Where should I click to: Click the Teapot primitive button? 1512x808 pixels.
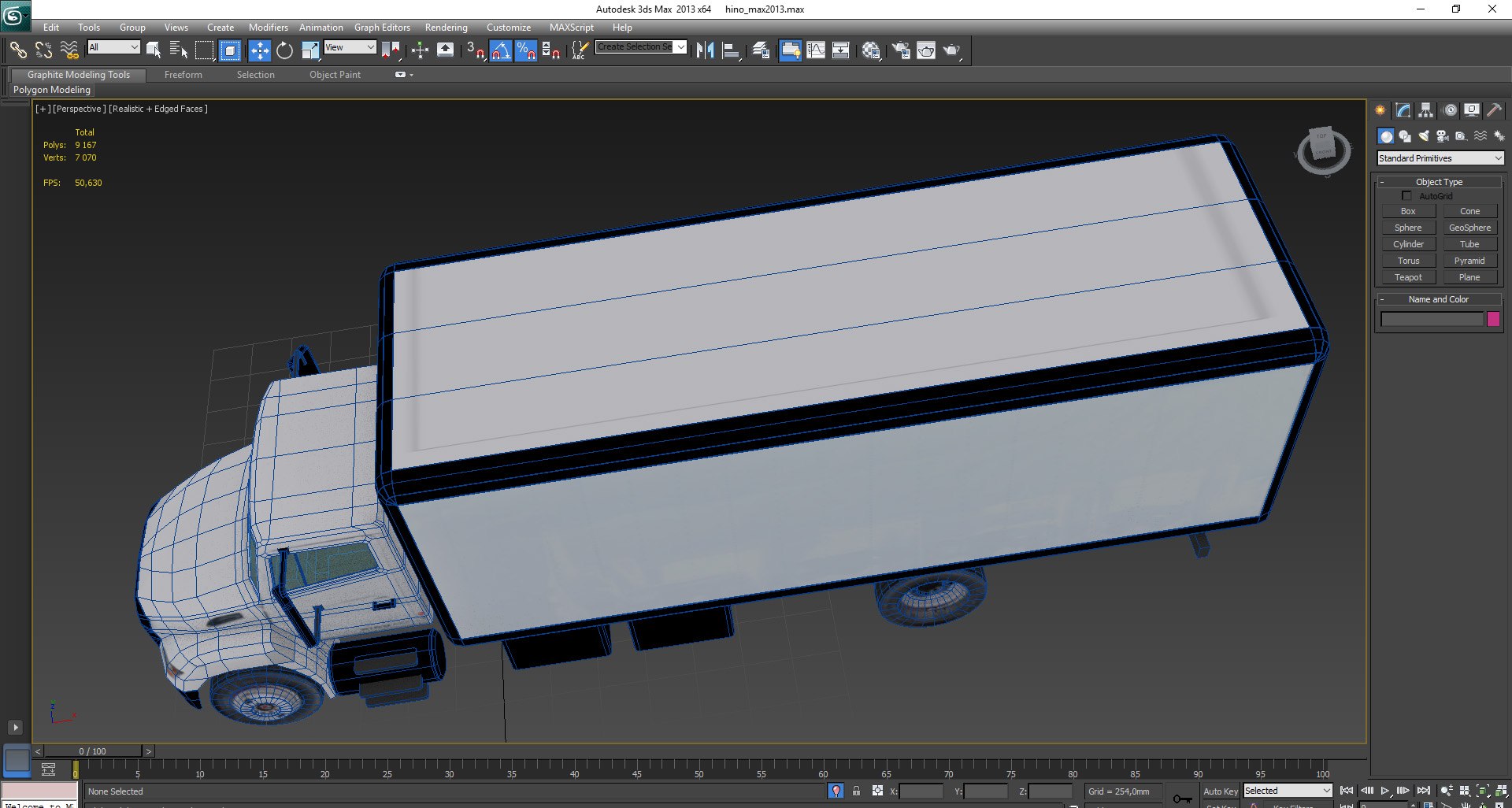point(1408,277)
